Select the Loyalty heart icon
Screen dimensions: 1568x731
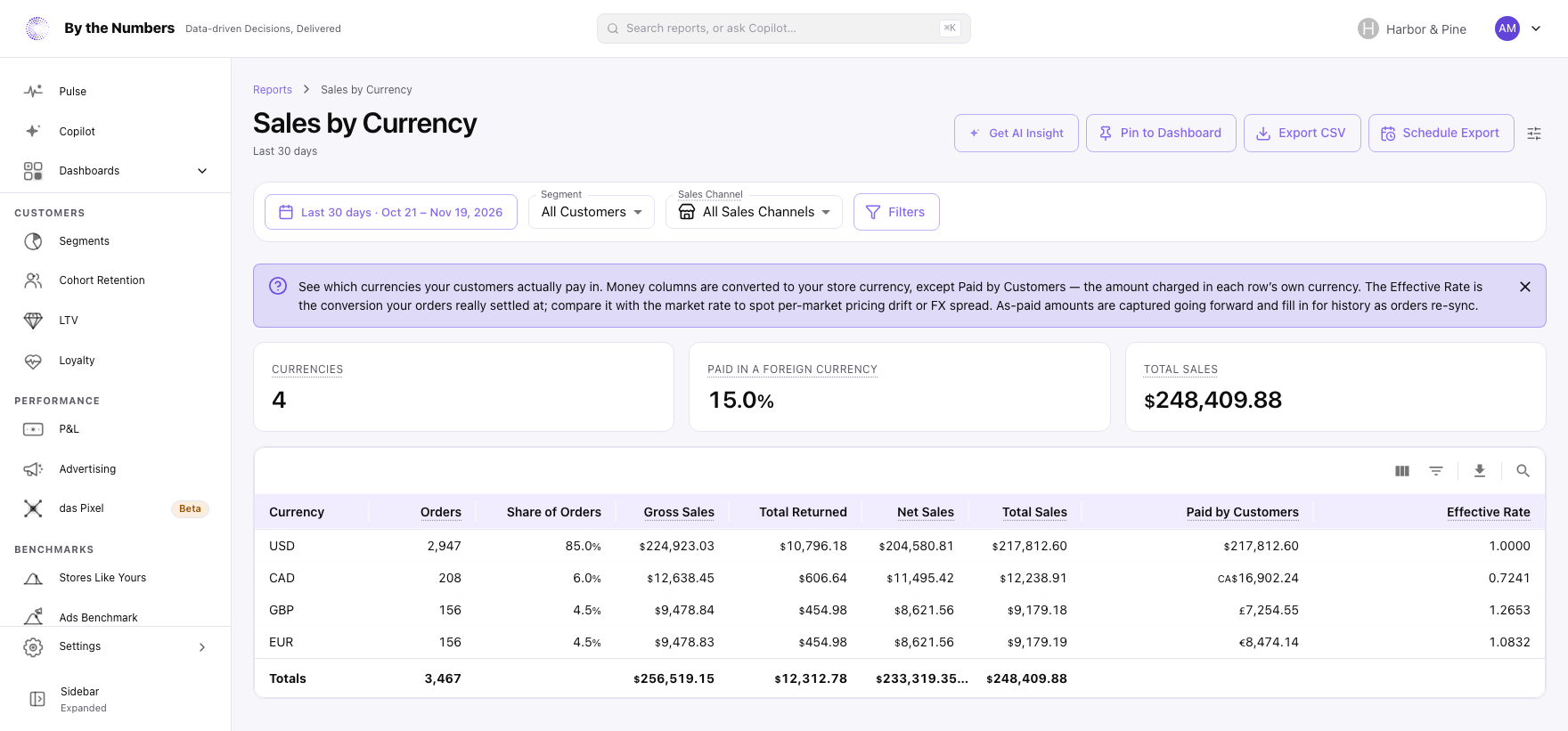[33, 361]
